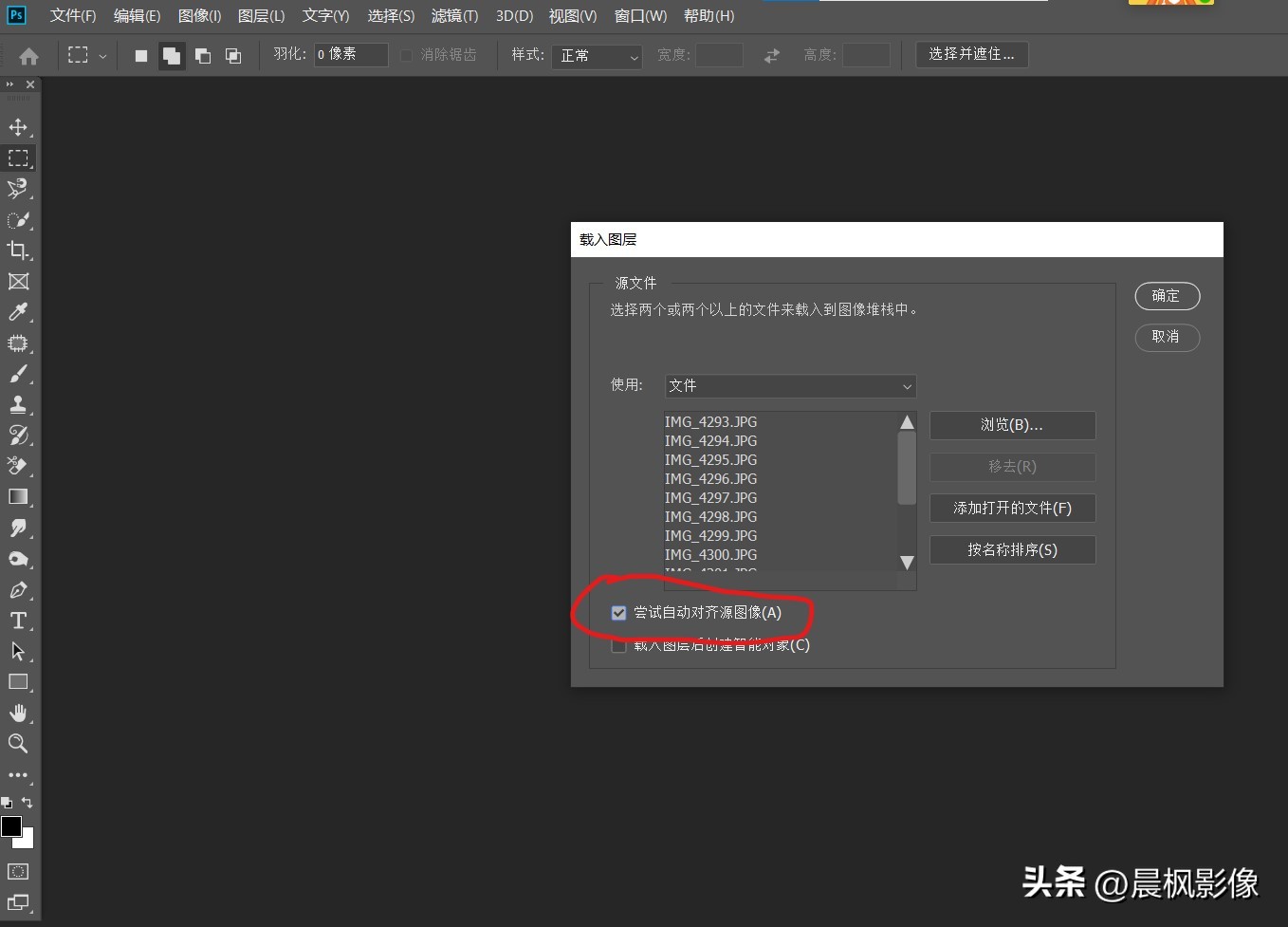The height and width of the screenshot is (927, 1288).
Task: Select the Eyedropper tool
Action: pyautogui.click(x=18, y=312)
